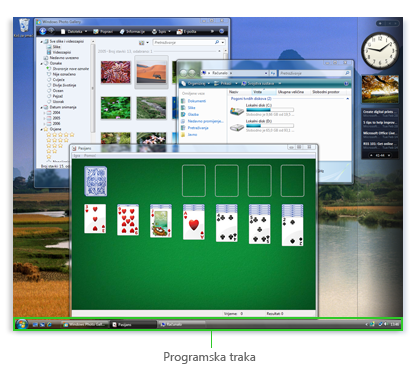
Task: Filter by five-star rating
Action: pos(60,135)
